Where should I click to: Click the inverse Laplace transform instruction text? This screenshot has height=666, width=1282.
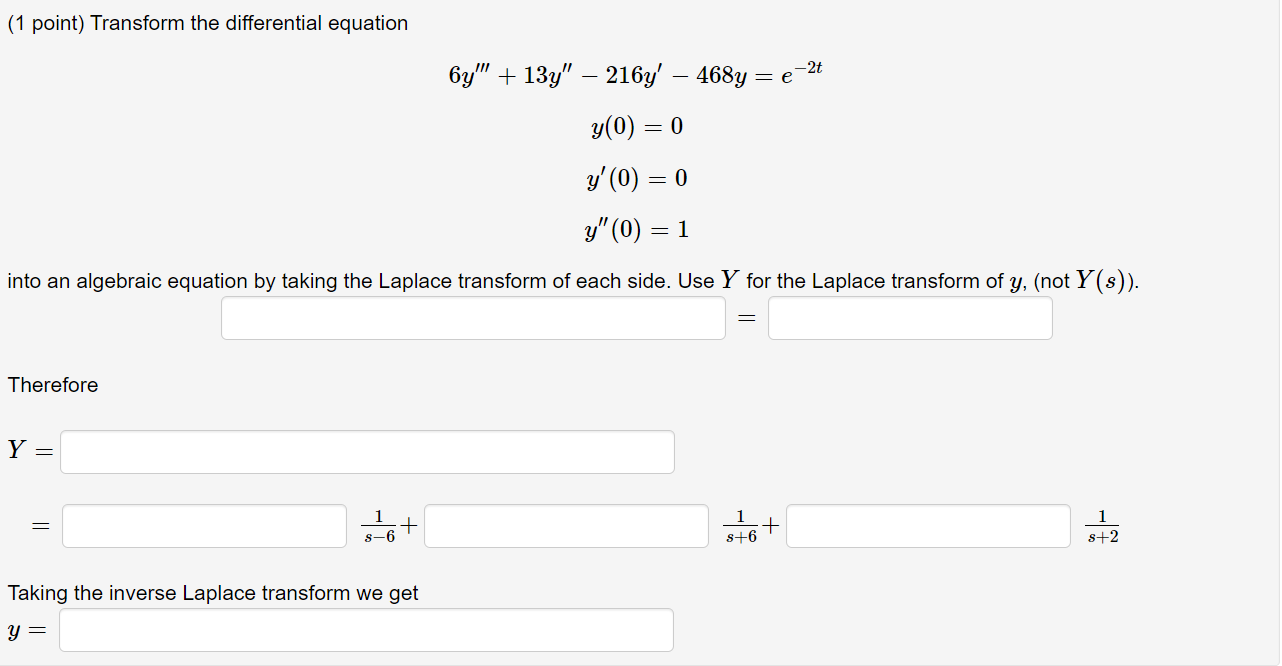click(x=213, y=593)
